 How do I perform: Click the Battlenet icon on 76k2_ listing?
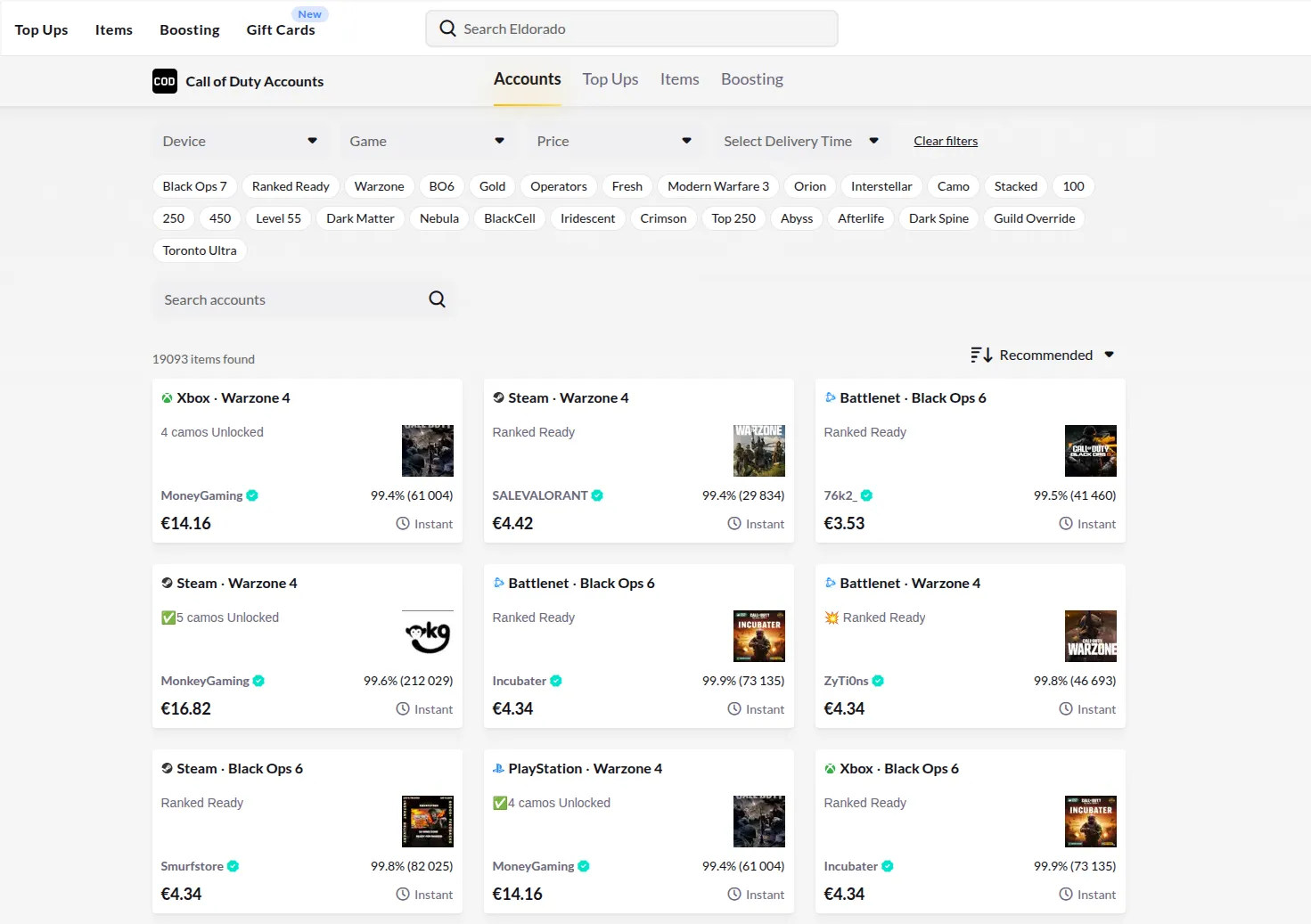(x=830, y=398)
